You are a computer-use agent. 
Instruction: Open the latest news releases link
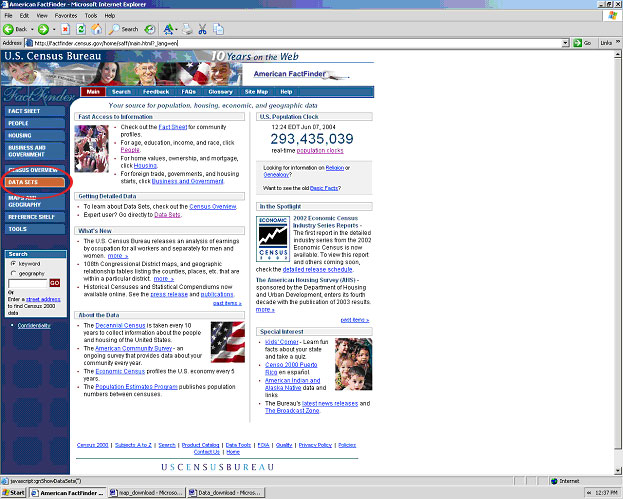[x=330, y=404]
